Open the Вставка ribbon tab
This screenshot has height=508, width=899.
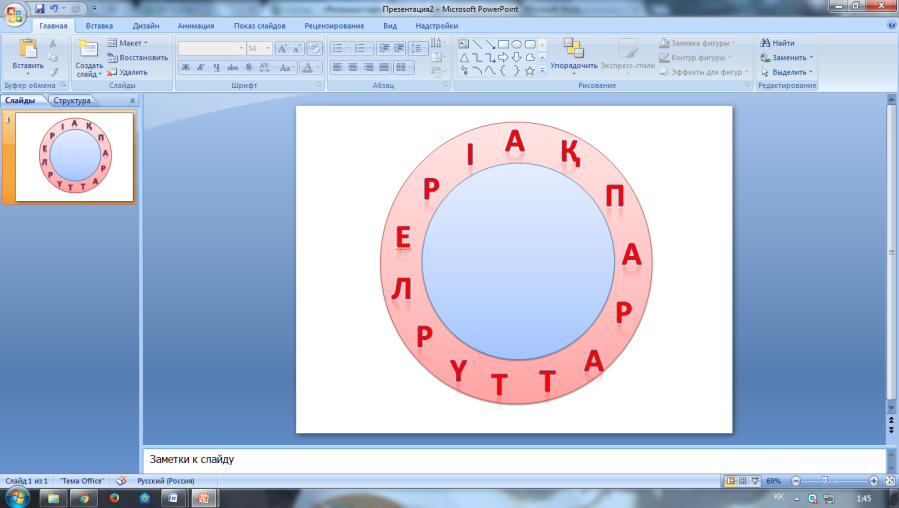(x=99, y=26)
